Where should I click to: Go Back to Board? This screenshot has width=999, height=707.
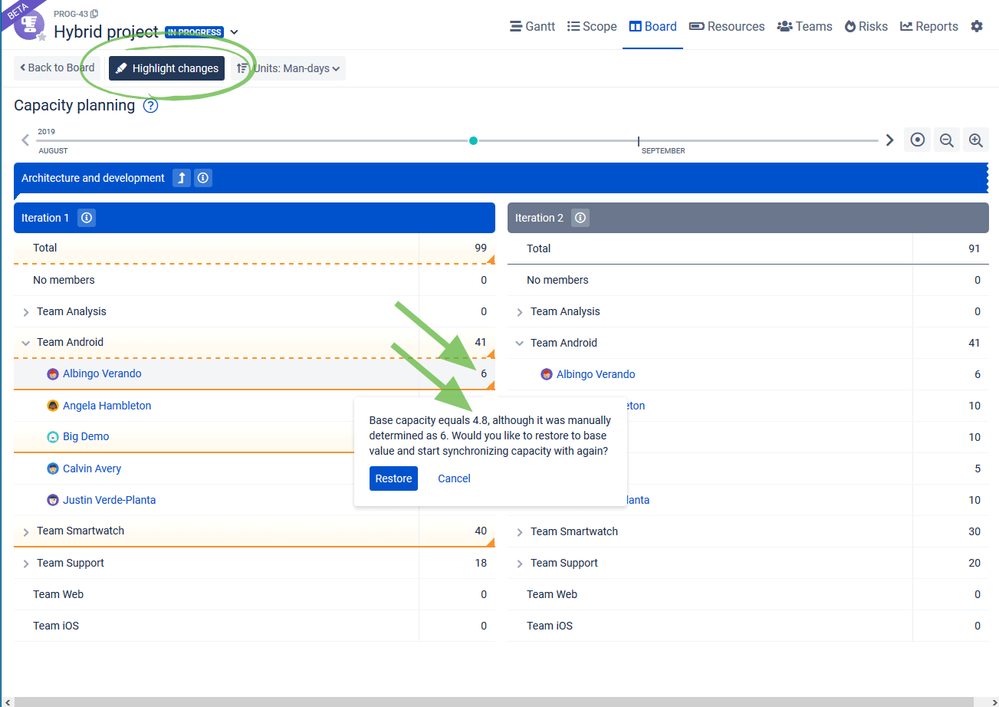coord(57,68)
